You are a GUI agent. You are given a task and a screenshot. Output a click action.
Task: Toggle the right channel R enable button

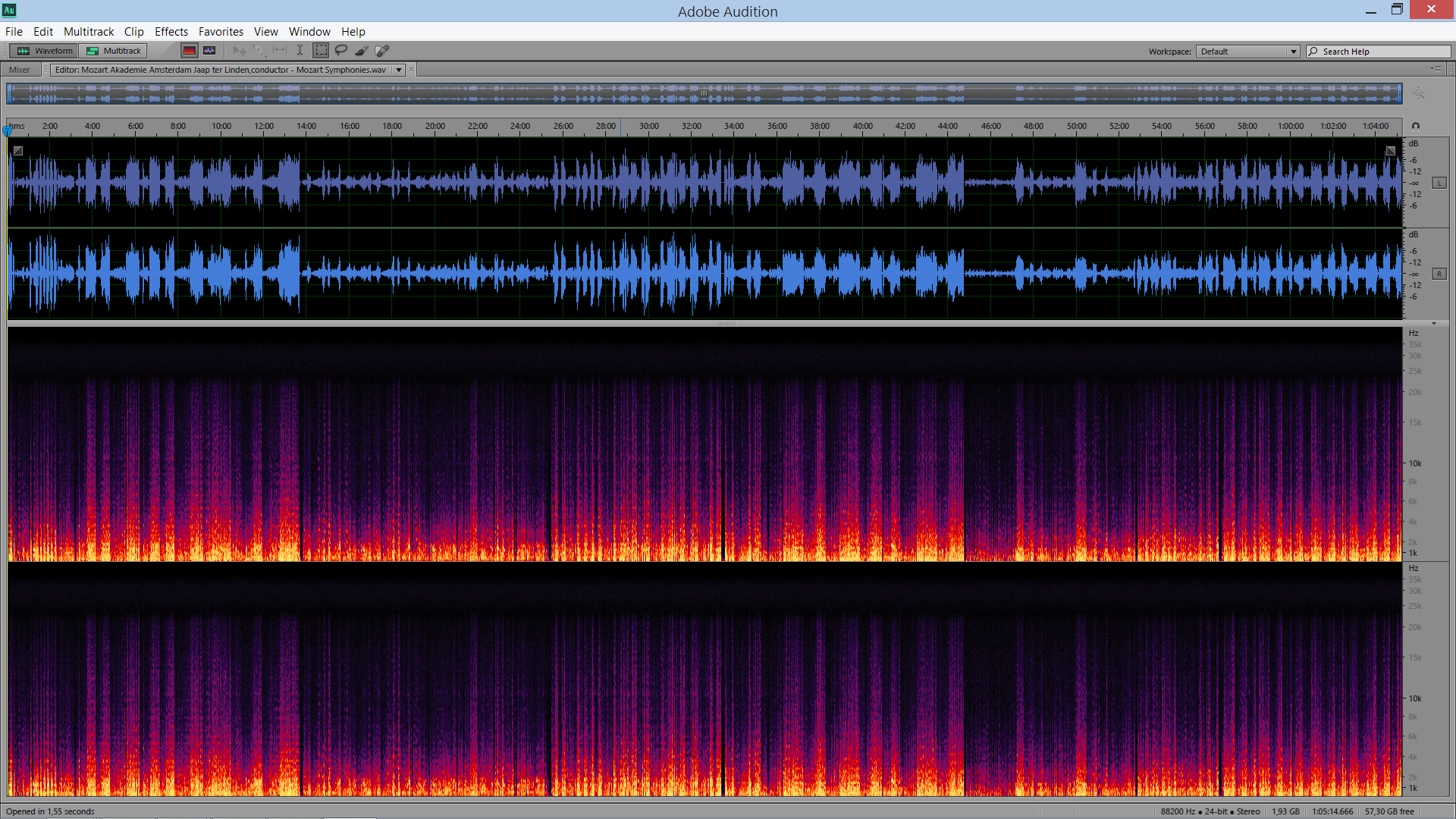pyautogui.click(x=1439, y=274)
